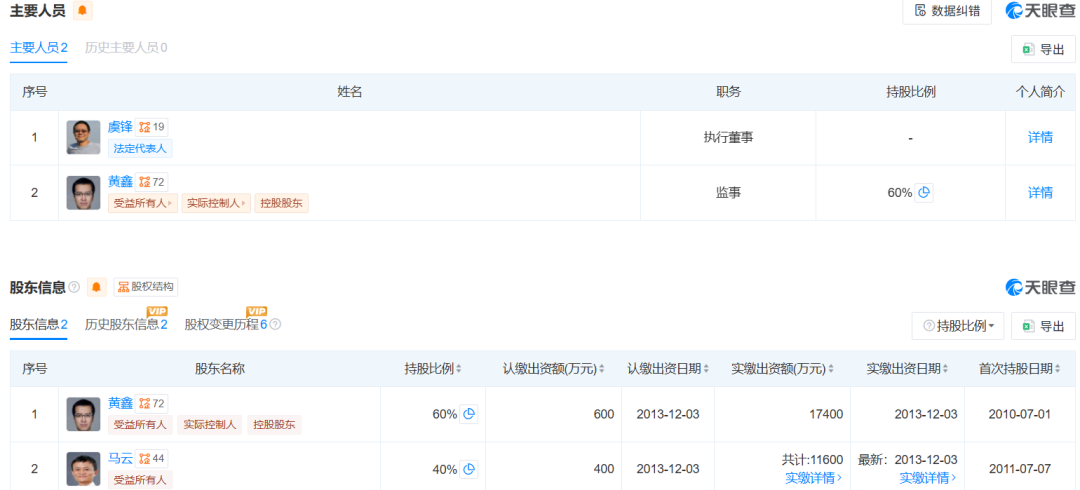The image size is (1080, 490).
Task: Click the 数据纠错 button
Action: 946,11
